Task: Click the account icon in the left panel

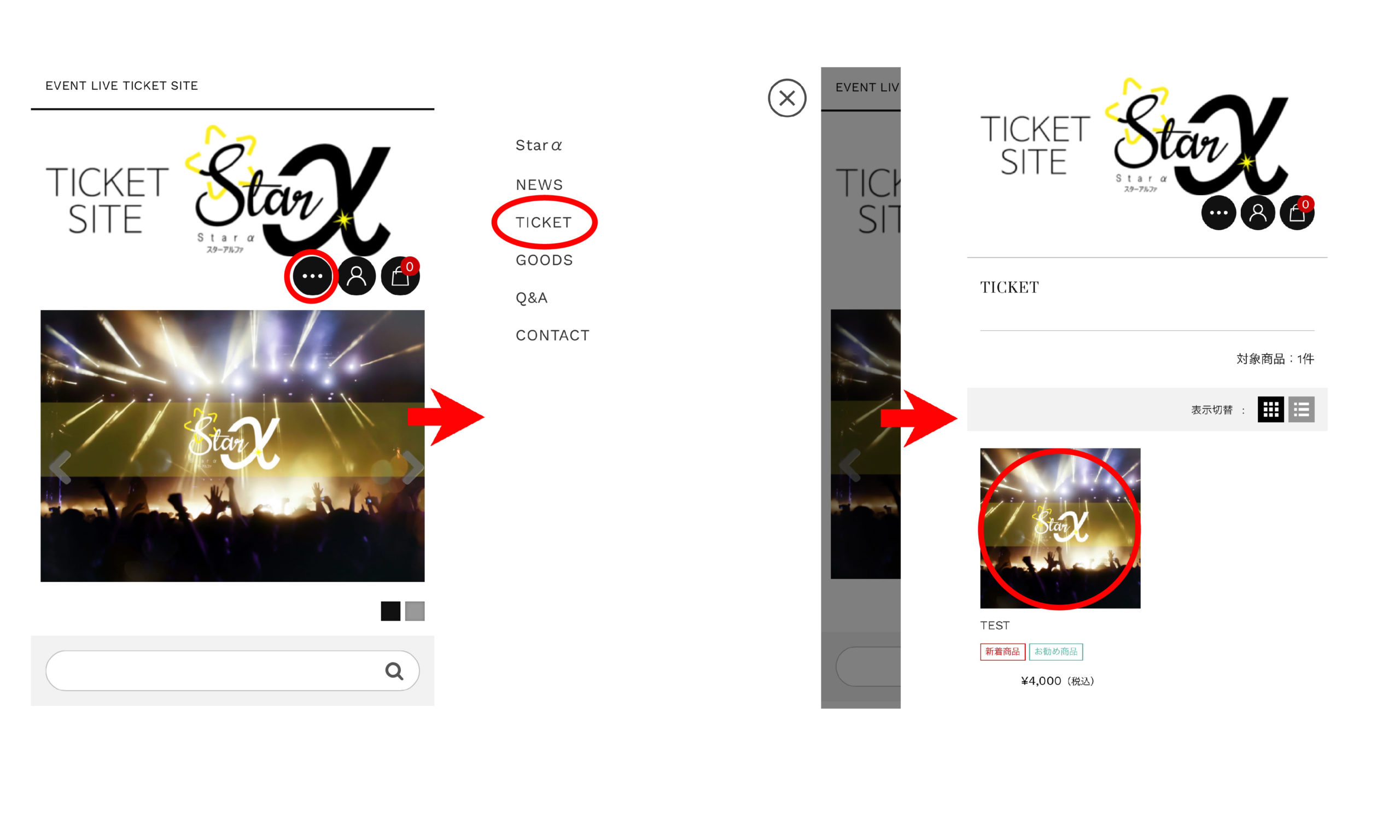Action: pyautogui.click(x=356, y=276)
